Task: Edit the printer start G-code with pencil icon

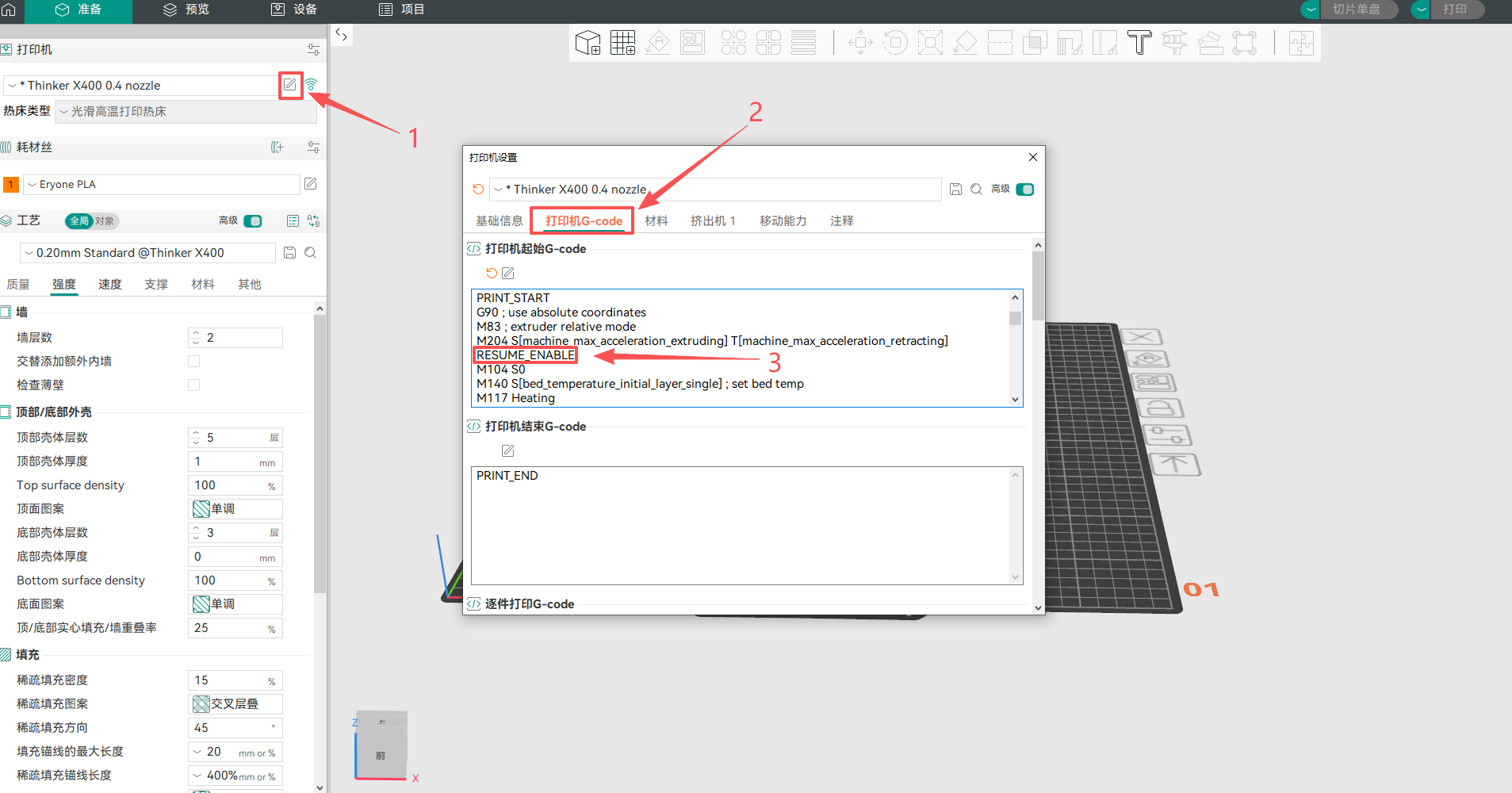Action: tap(508, 274)
